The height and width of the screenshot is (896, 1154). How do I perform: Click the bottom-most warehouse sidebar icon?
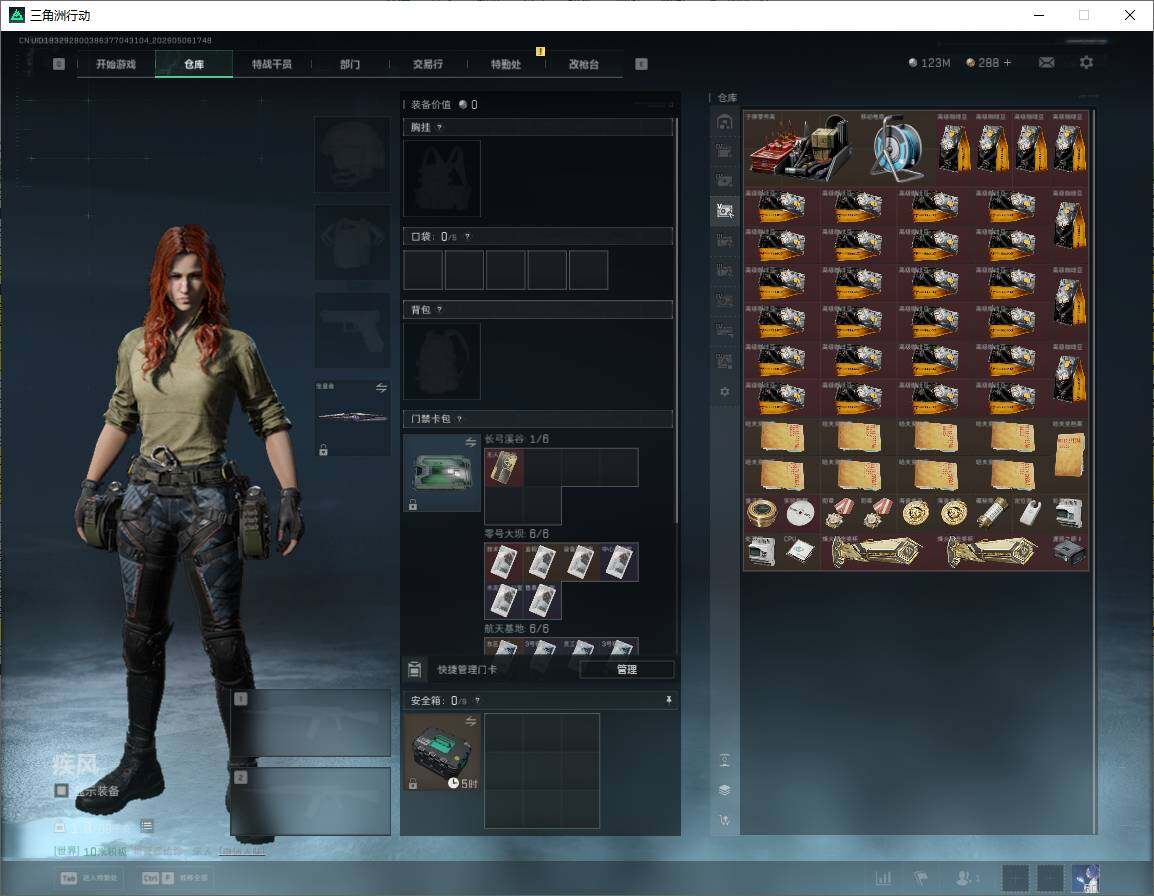click(724, 819)
